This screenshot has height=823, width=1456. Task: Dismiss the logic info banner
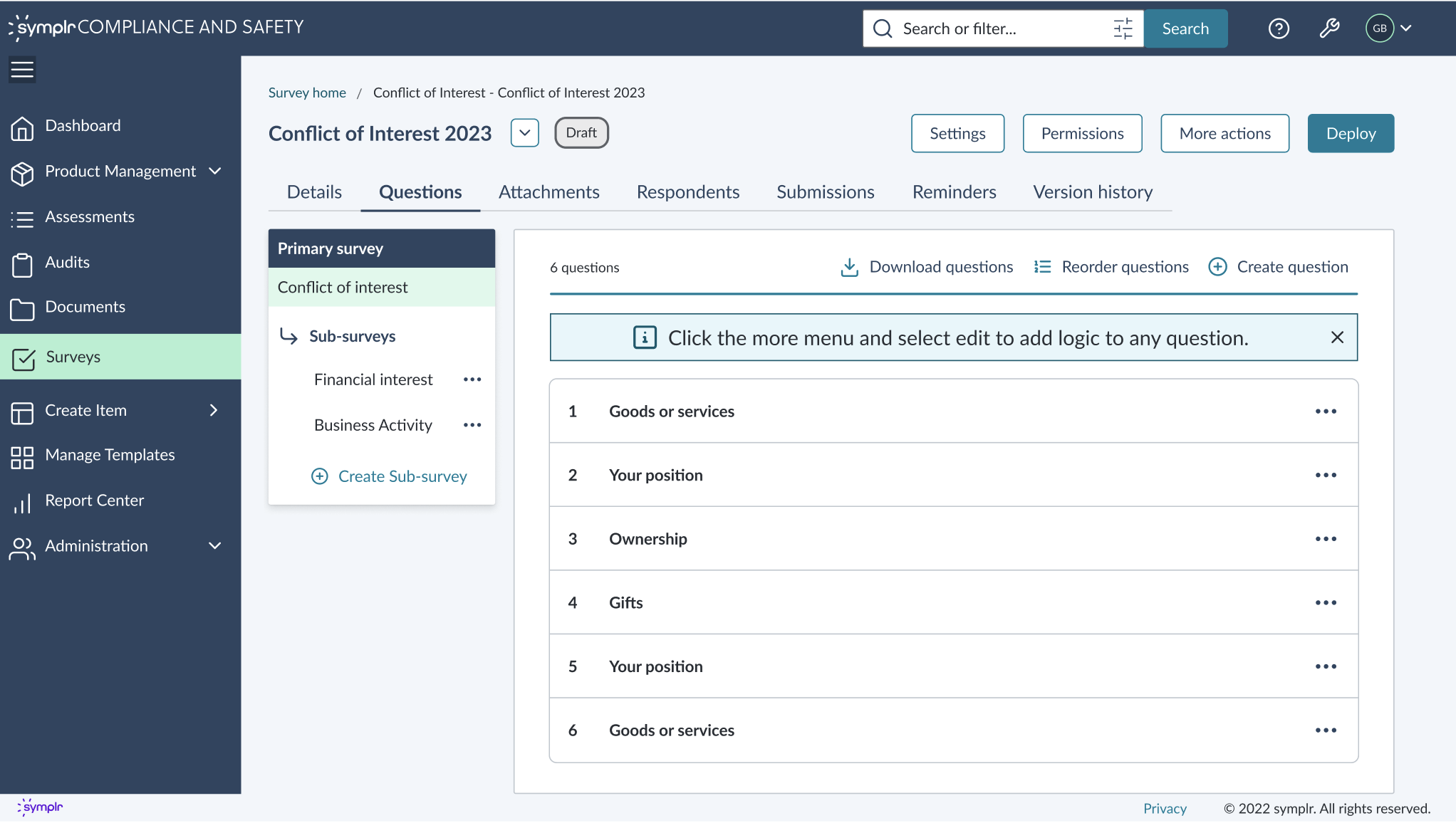(1336, 337)
